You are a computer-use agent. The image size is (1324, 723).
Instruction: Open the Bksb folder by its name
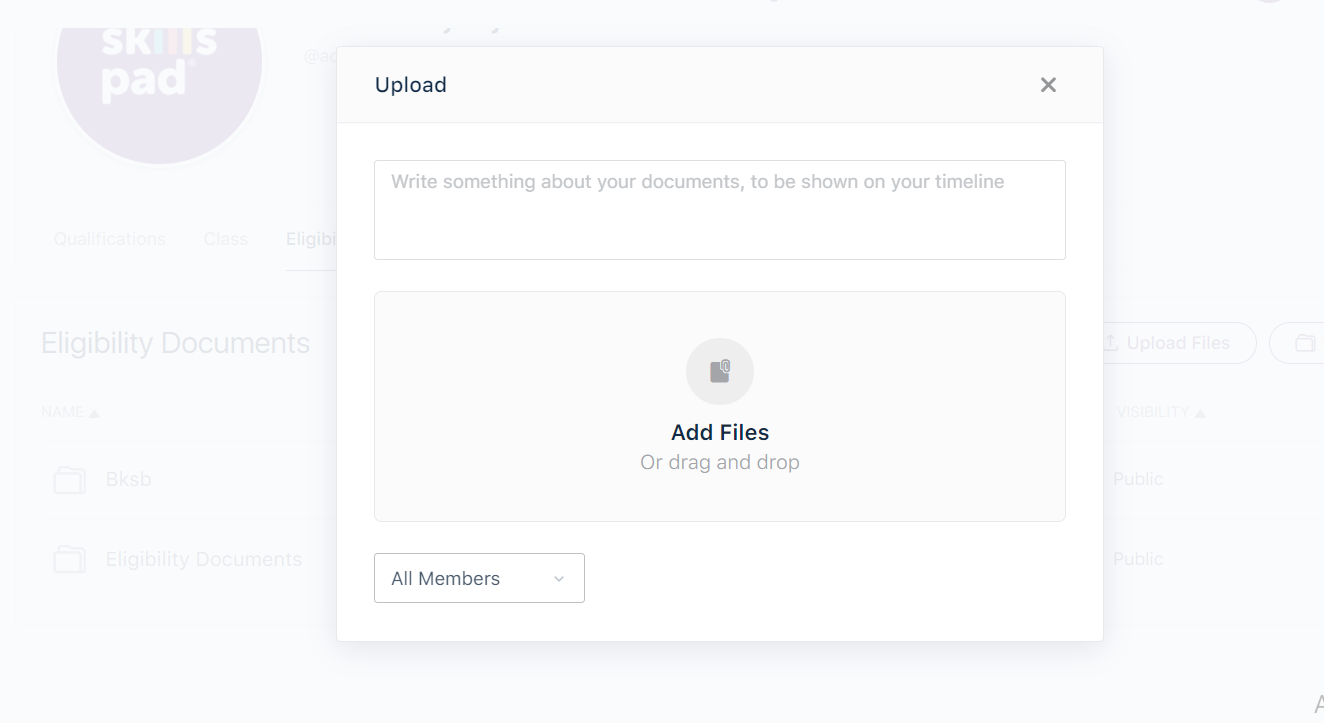pyautogui.click(x=129, y=479)
